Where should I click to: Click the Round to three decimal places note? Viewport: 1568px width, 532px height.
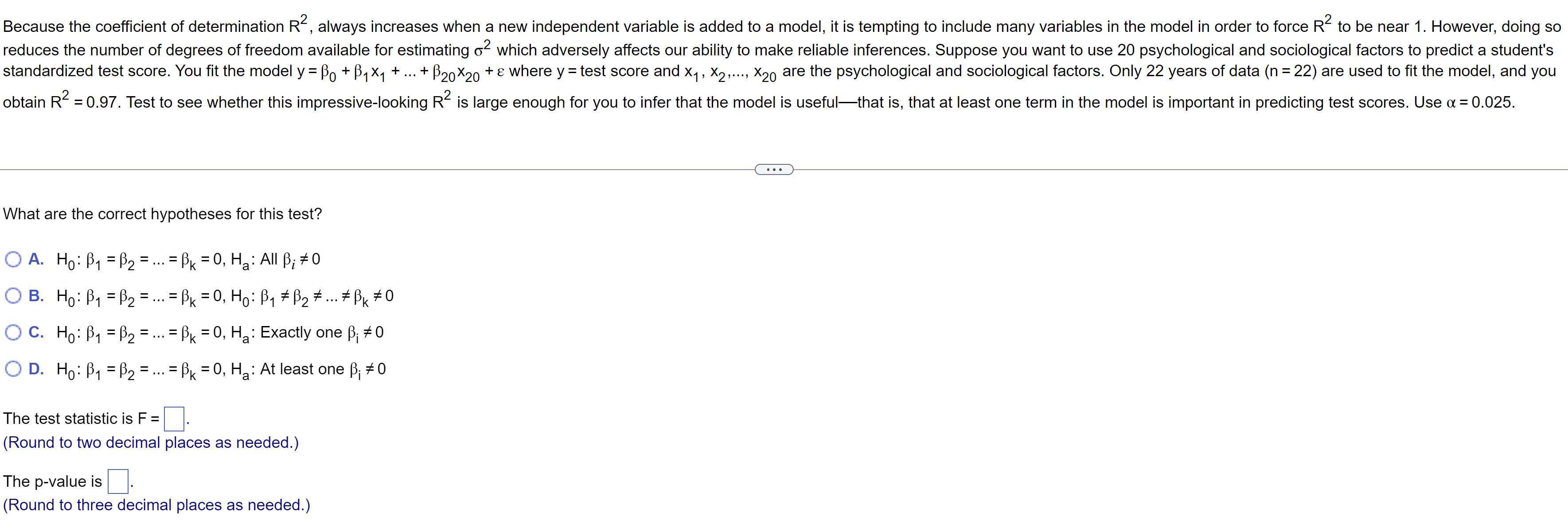click(x=156, y=505)
